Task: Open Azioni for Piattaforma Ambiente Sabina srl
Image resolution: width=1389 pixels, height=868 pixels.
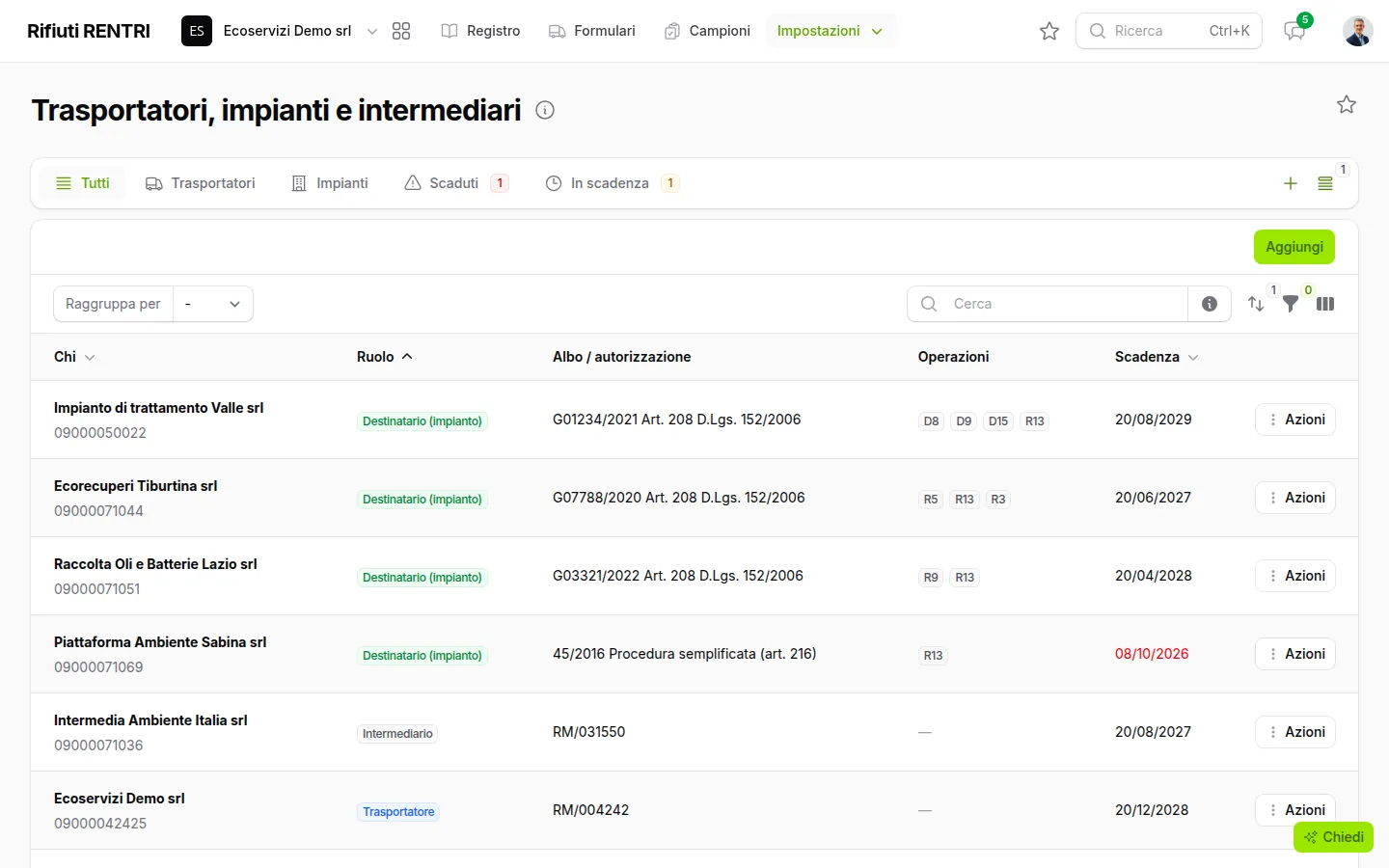Action: (x=1295, y=654)
